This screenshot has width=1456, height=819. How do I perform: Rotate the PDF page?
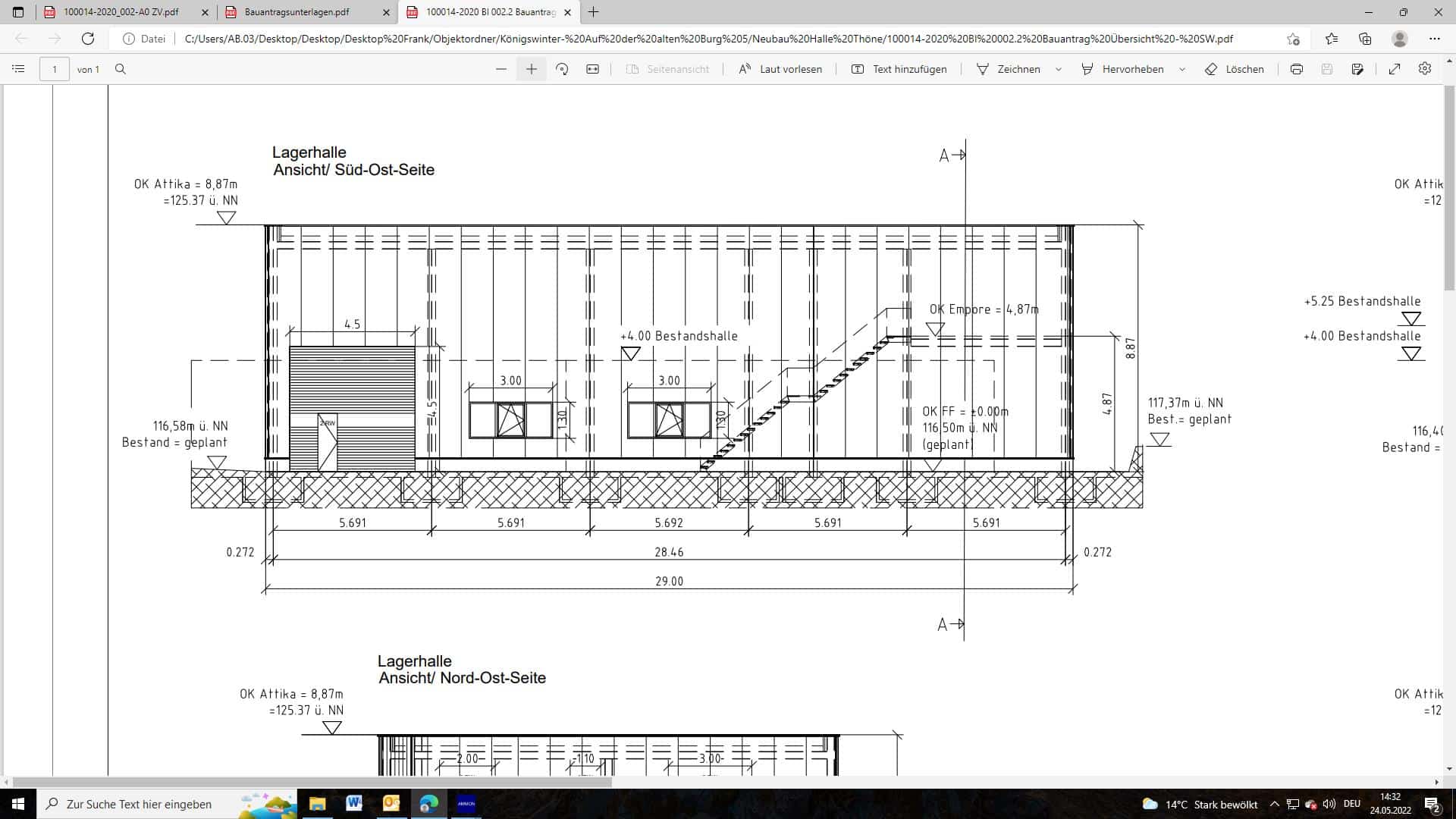click(562, 69)
